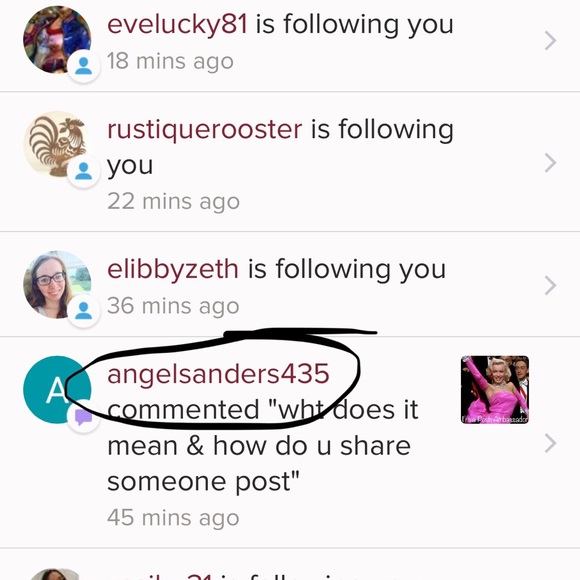View elibbyzeth's profile photo
The image size is (580, 580).
coord(57,284)
